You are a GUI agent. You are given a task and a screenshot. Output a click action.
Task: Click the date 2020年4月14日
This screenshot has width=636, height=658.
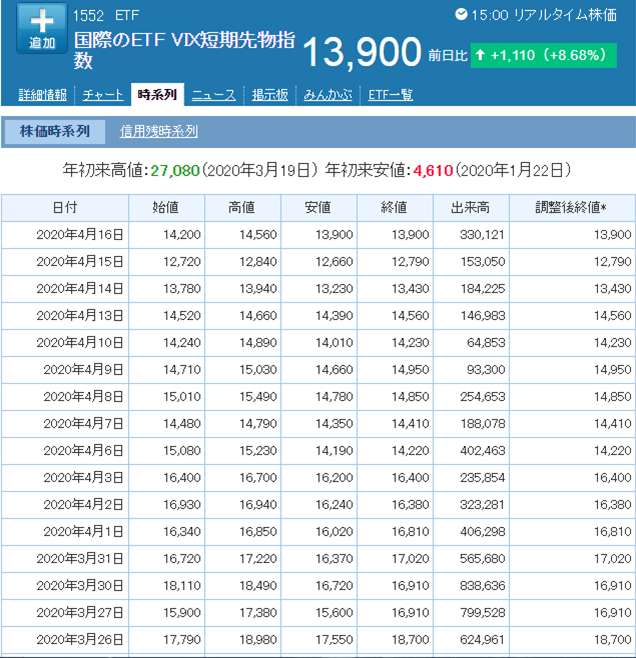pos(80,289)
